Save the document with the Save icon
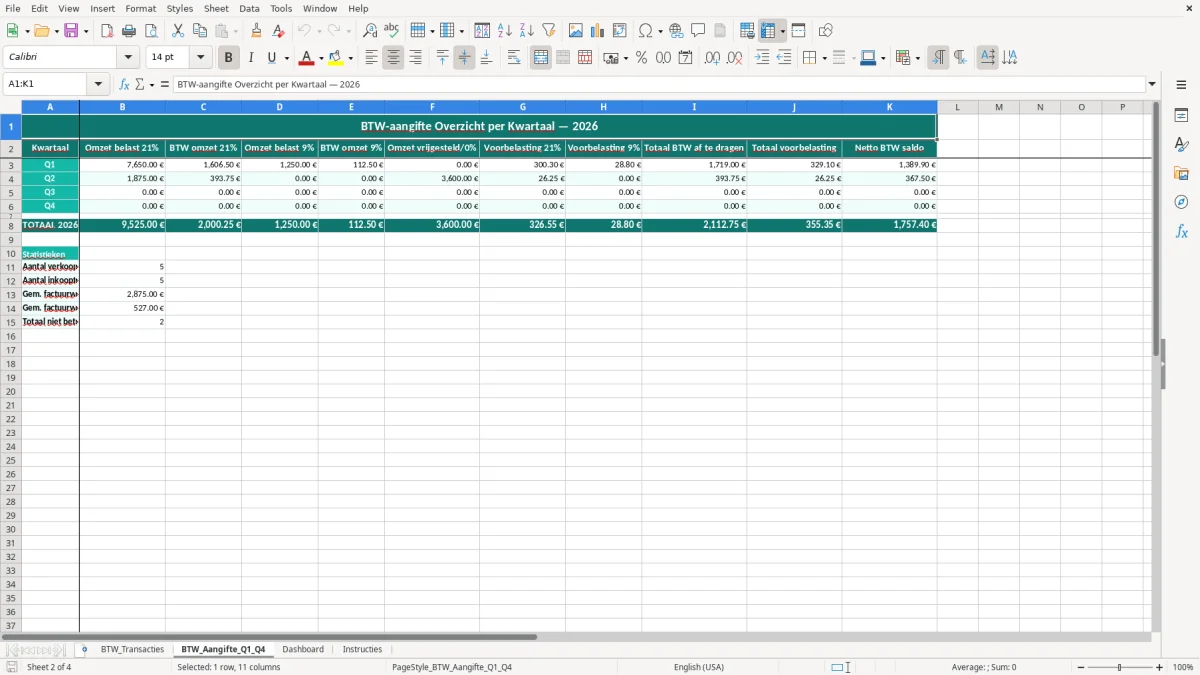This screenshot has height=675, width=1200. 71,31
